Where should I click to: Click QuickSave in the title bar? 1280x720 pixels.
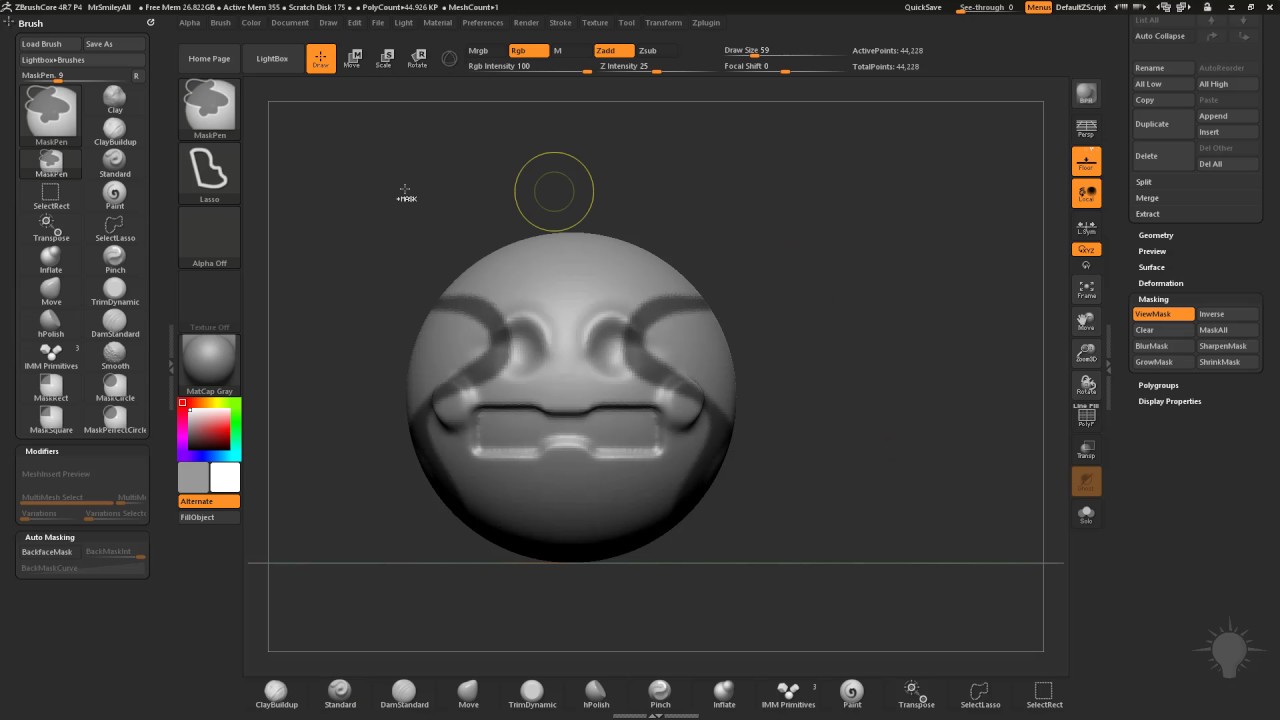923,7
